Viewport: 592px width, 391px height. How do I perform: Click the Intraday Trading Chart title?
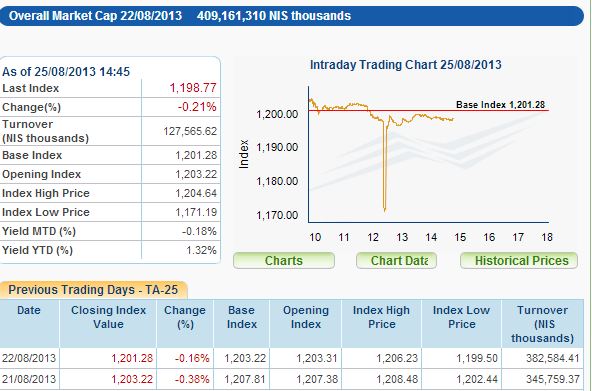tap(405, 65)
